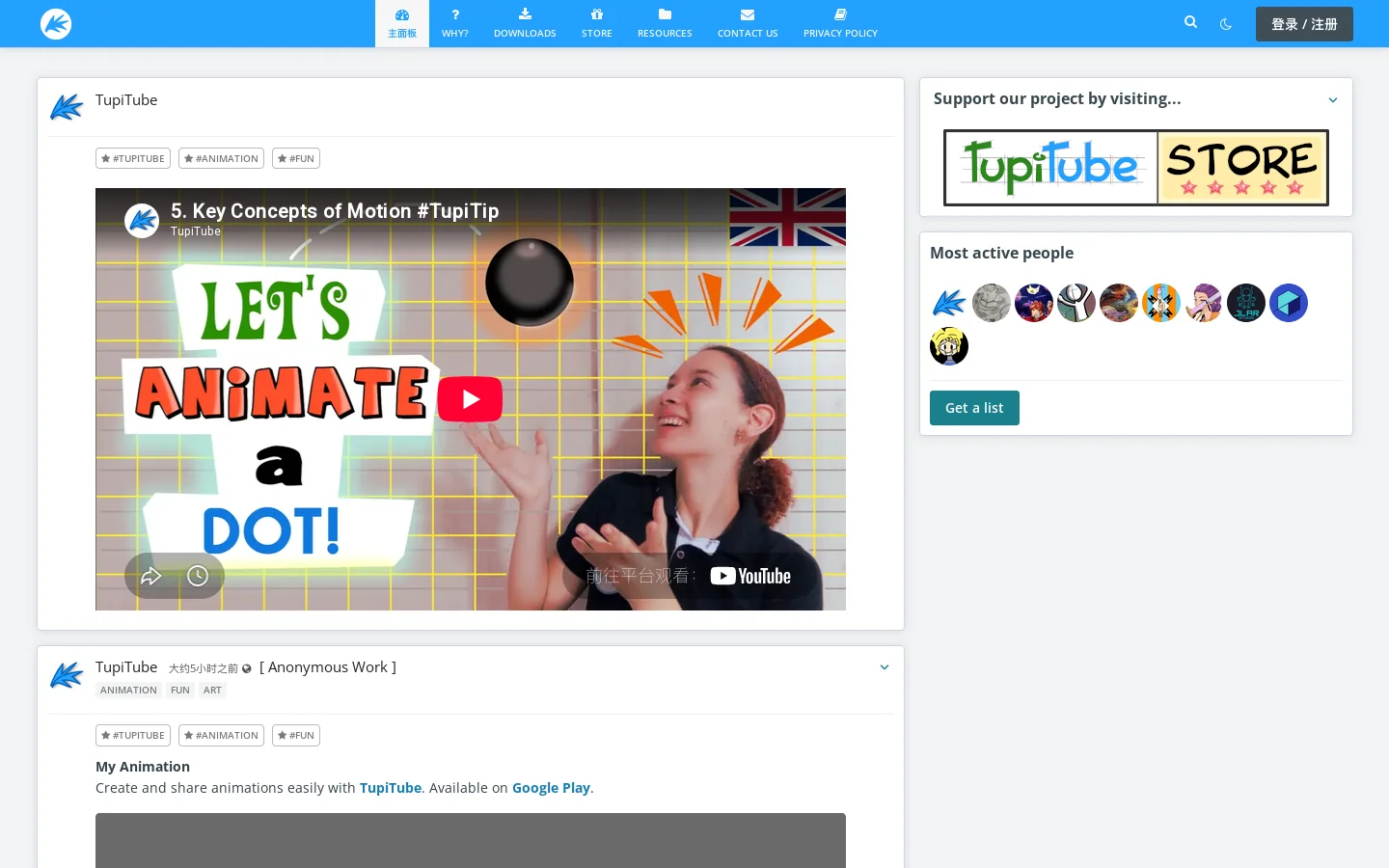Image resolution: width=1389 pixels, height=868 pixels.
Task: Click the watch later clock icon on video
Action: pos(198,576)
